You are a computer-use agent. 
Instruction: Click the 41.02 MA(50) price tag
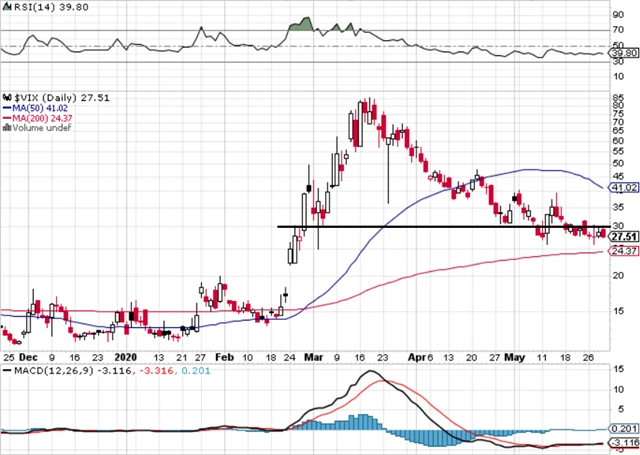click(624, 187)
